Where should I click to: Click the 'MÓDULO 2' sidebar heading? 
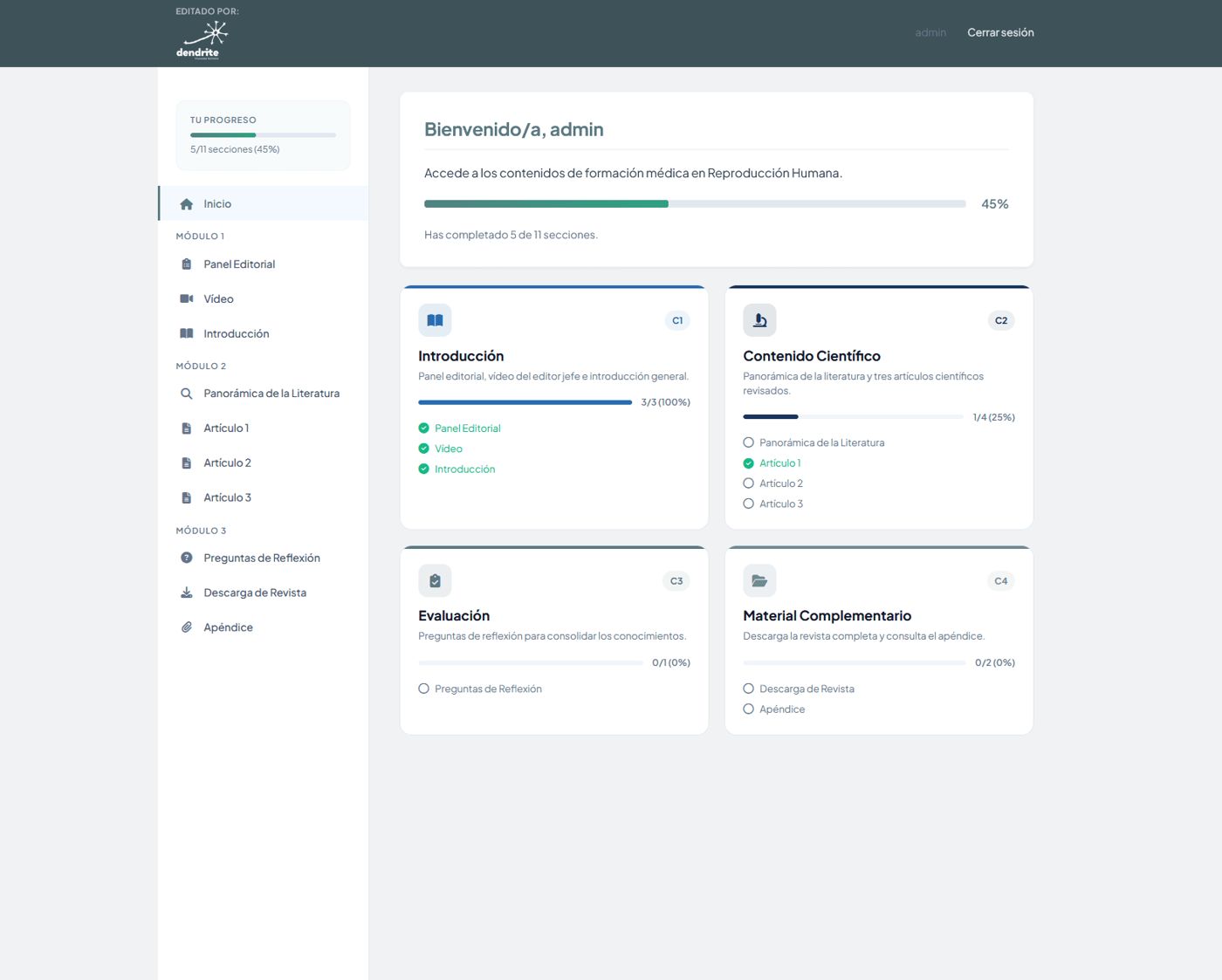click(x=201, y=366)
